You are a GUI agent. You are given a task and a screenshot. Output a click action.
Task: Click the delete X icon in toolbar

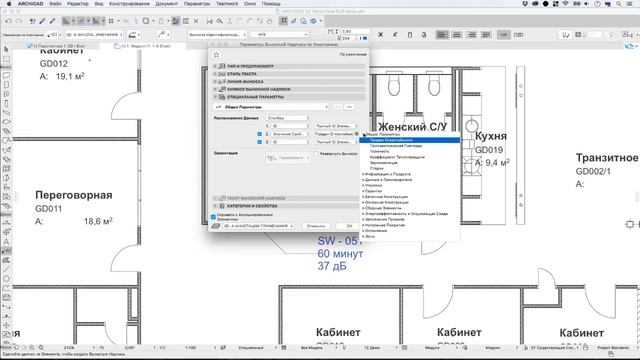coord(196,21)
